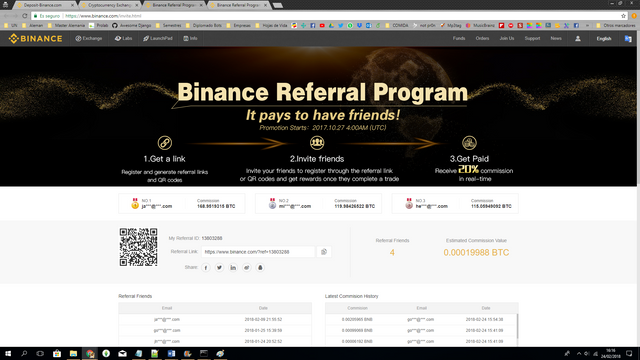
Task: Open the Orders menu
Action: [x=482, y=38]
